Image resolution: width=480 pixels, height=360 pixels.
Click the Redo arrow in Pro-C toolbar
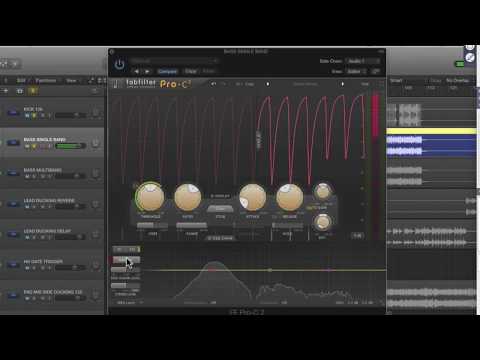click(x=224, y=84)
